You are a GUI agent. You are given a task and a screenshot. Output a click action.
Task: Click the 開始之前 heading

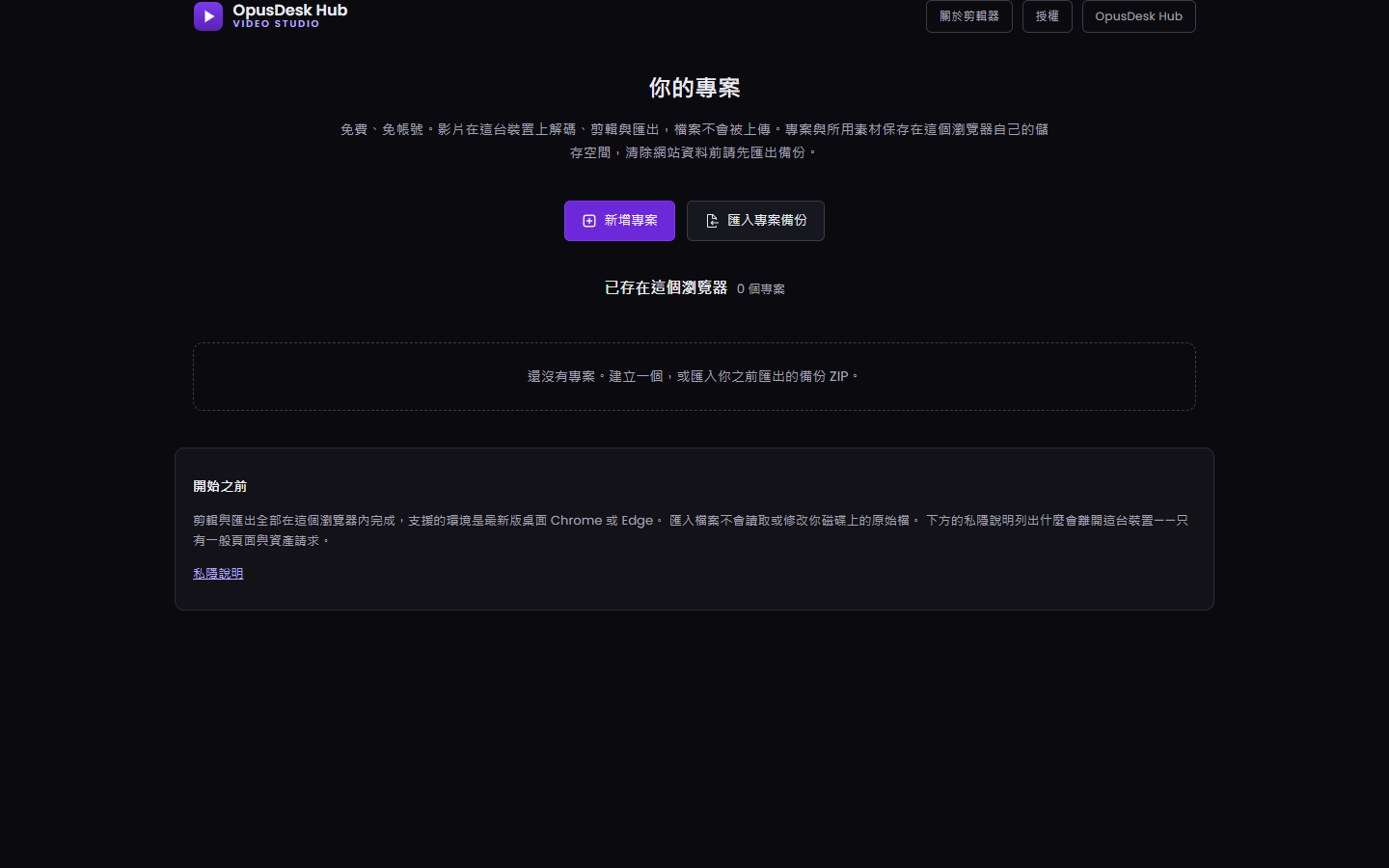(x=220, y=486)
